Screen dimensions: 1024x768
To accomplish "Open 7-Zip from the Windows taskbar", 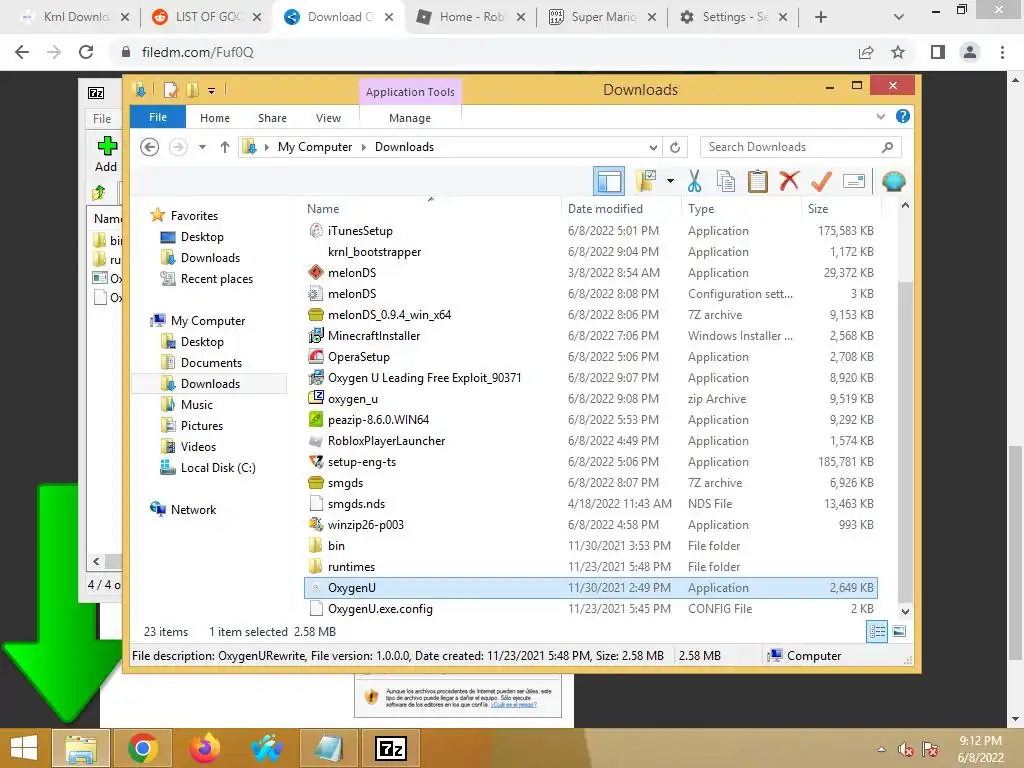I will (391, 748).
